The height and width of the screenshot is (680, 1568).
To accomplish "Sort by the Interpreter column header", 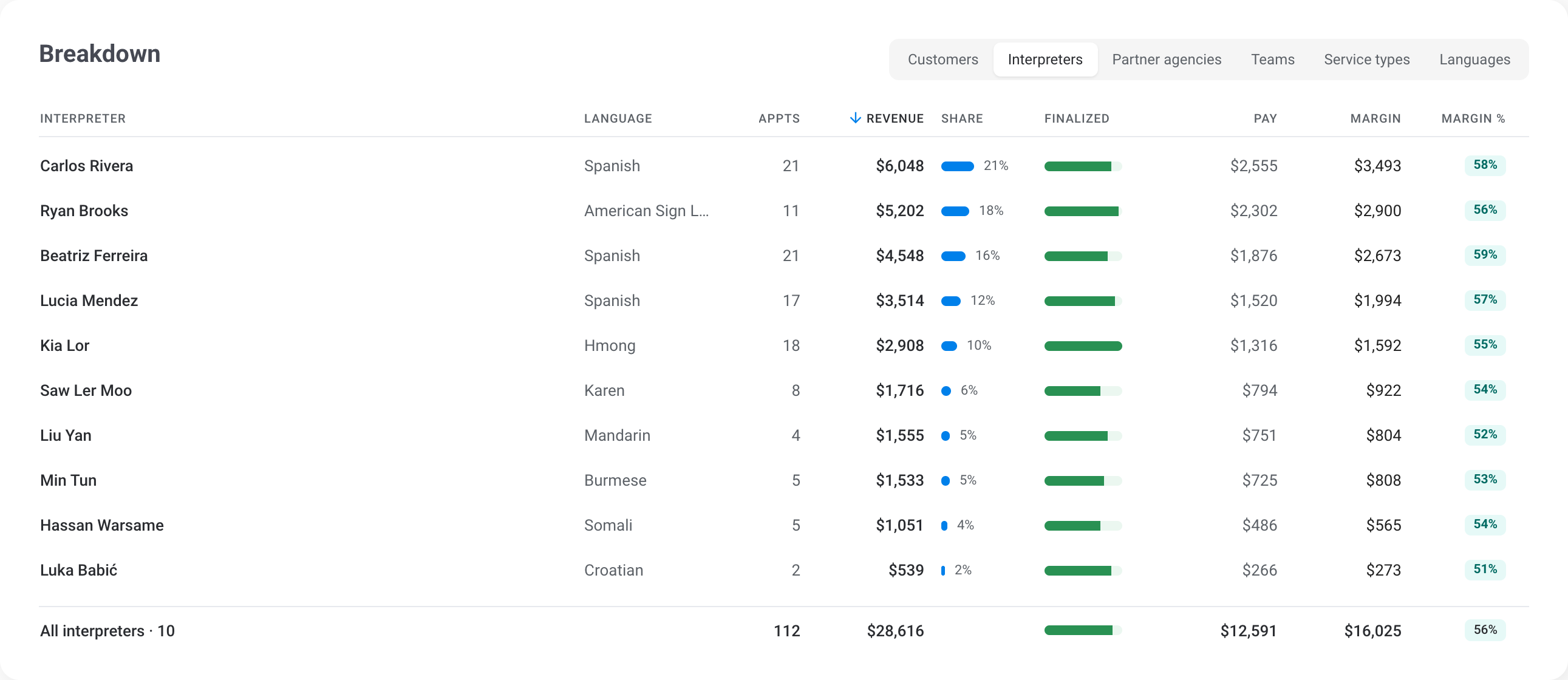I will (x=83, y=119).
